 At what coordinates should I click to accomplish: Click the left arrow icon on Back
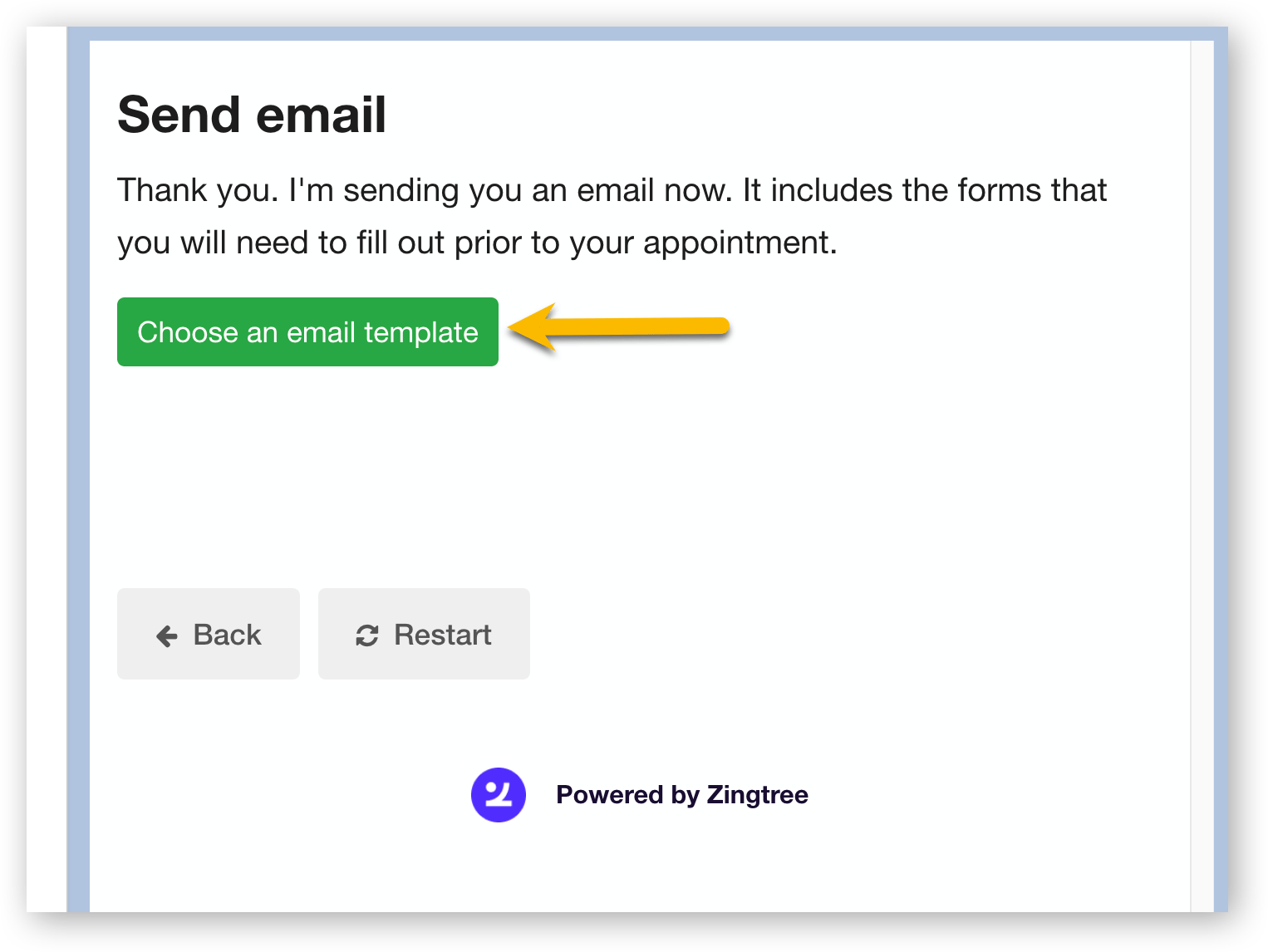pos(167,636)
